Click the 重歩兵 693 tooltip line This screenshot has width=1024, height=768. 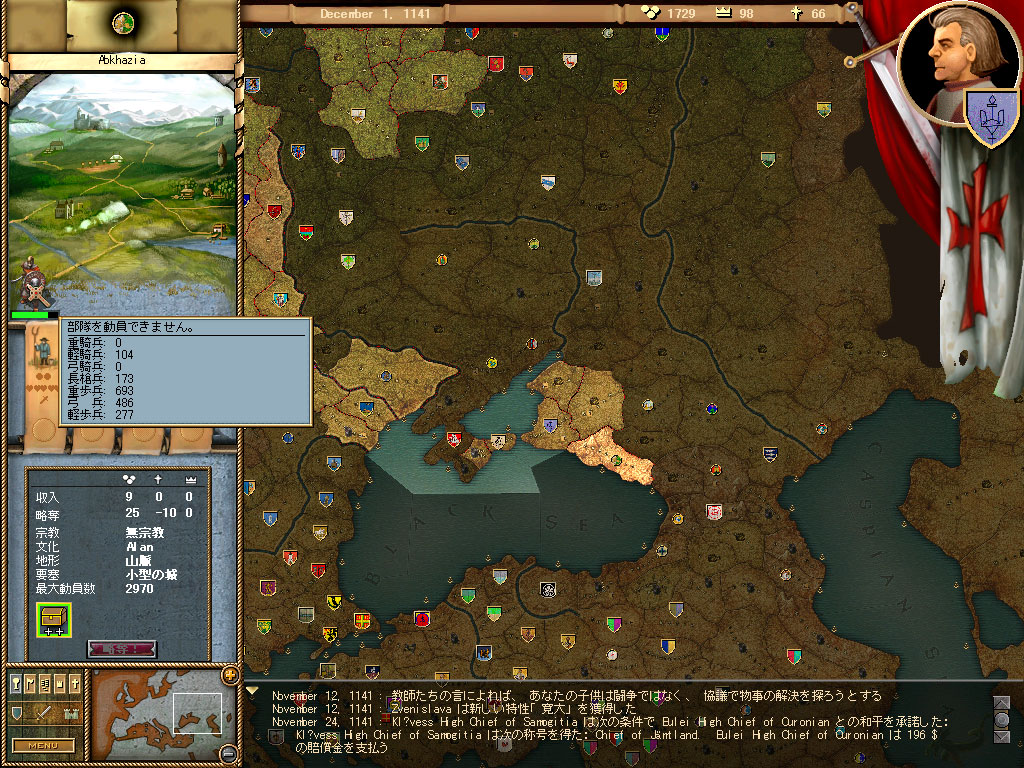101,391
